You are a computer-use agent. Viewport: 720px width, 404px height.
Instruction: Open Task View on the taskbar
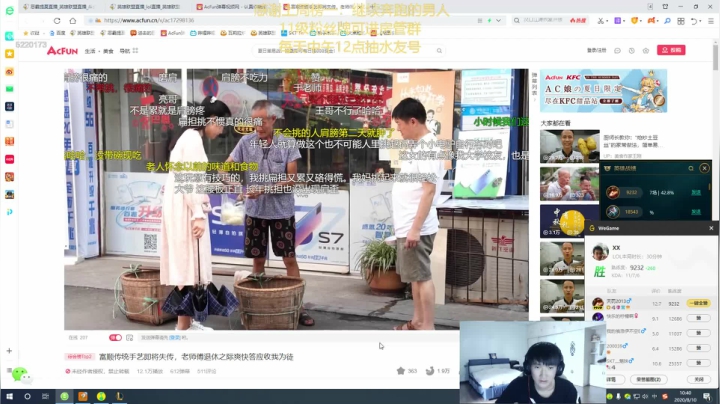pyautogui.click(x=45, y=396)
